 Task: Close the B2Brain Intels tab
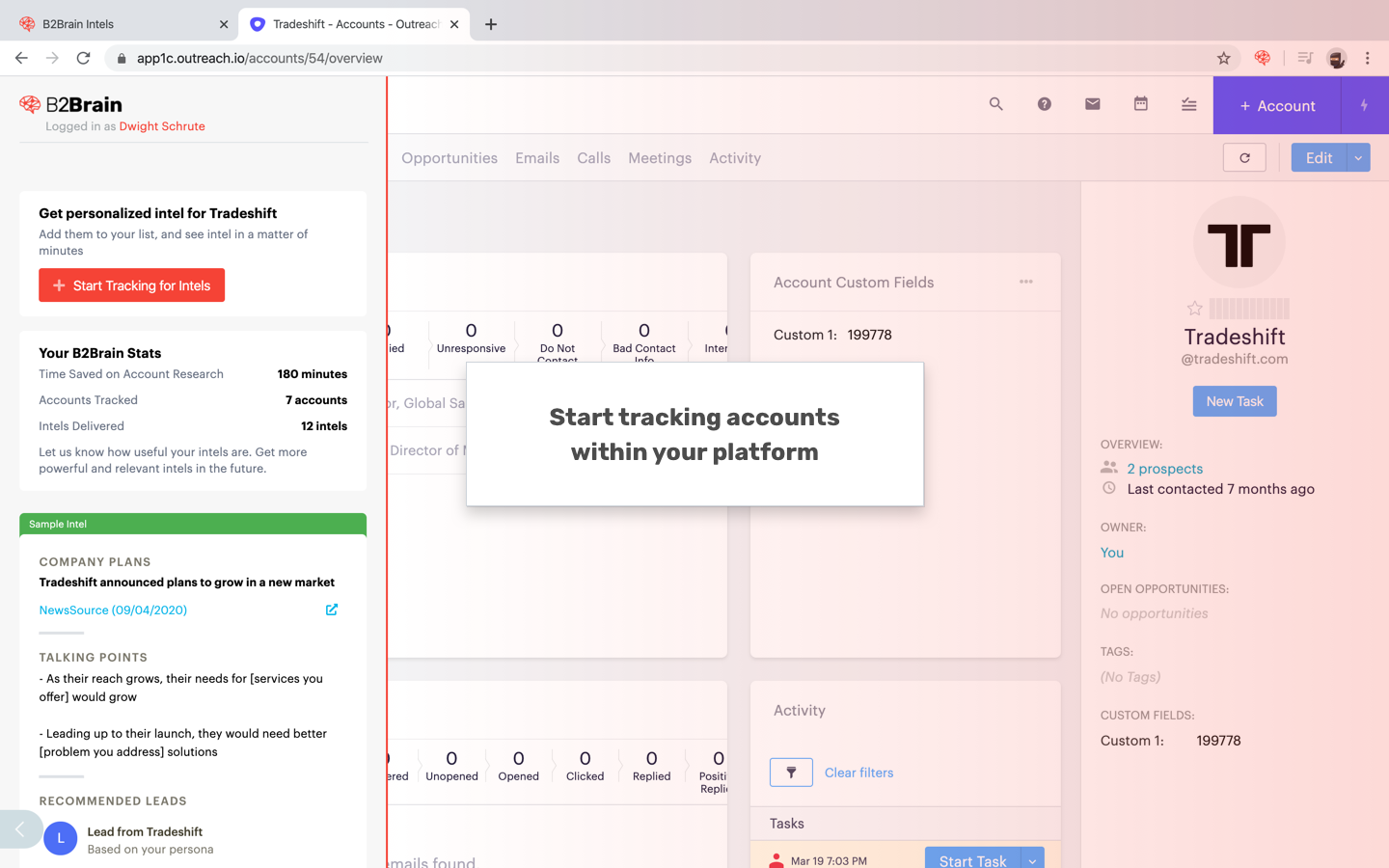point(224,24)
